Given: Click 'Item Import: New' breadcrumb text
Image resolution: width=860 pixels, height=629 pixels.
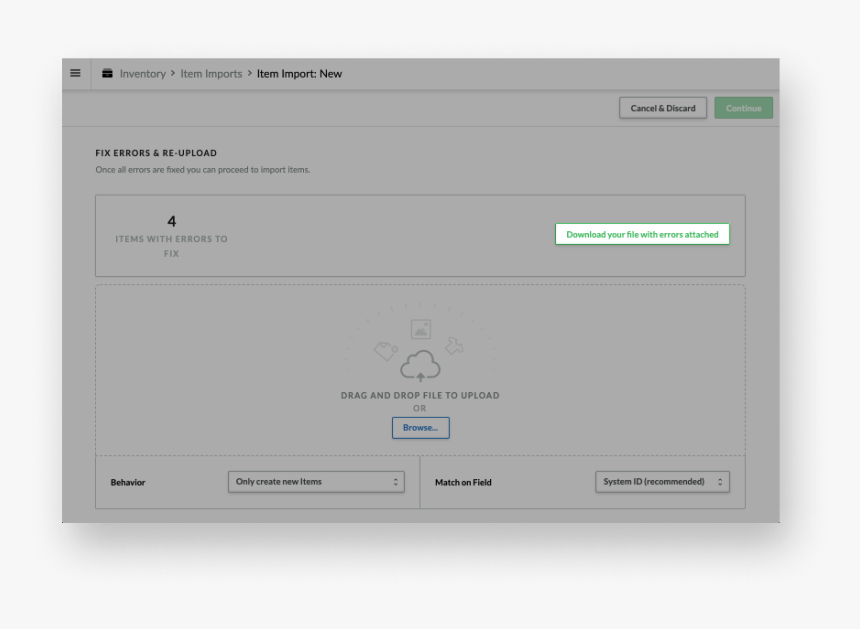Looking at the screenshot, I should (299, 73).
